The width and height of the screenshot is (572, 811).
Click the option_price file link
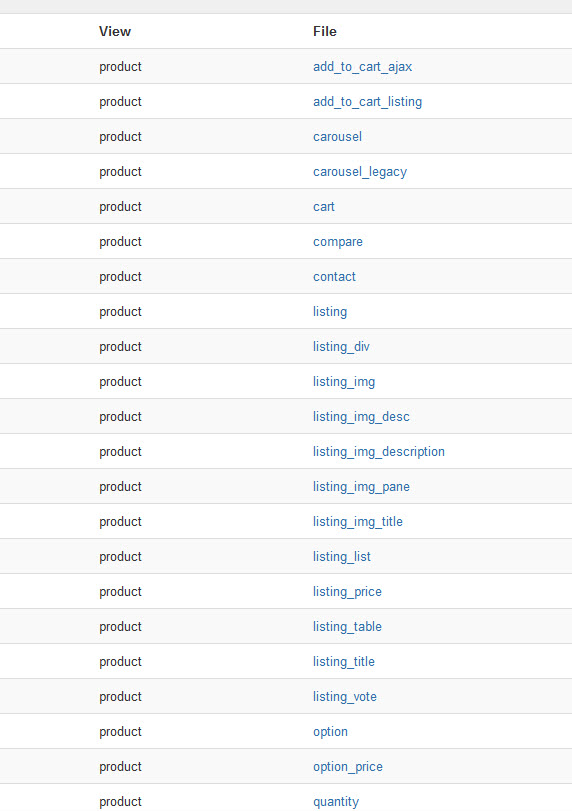click(348, 767)
